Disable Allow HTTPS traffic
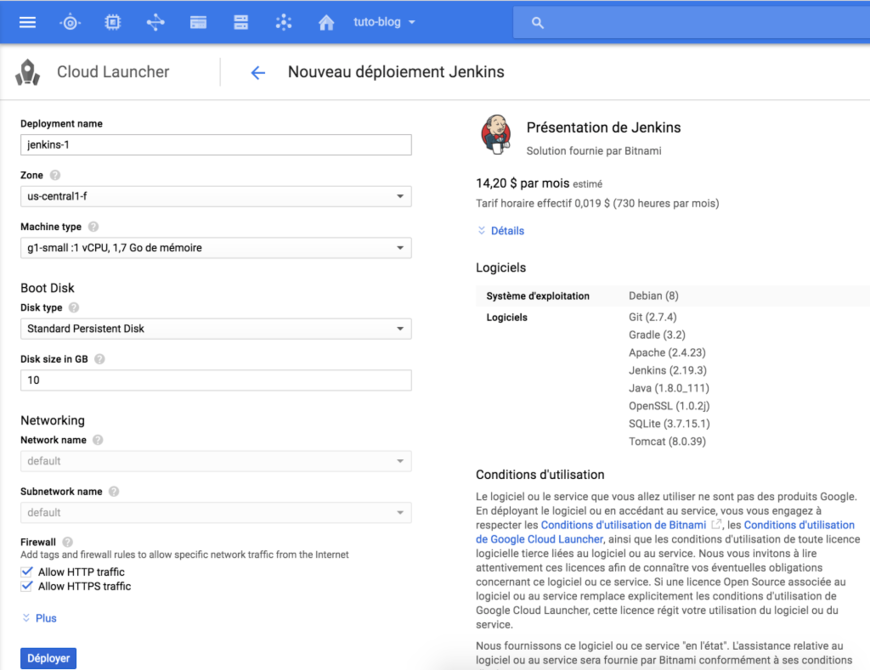The image size is (870, 670). click(25, 587)
